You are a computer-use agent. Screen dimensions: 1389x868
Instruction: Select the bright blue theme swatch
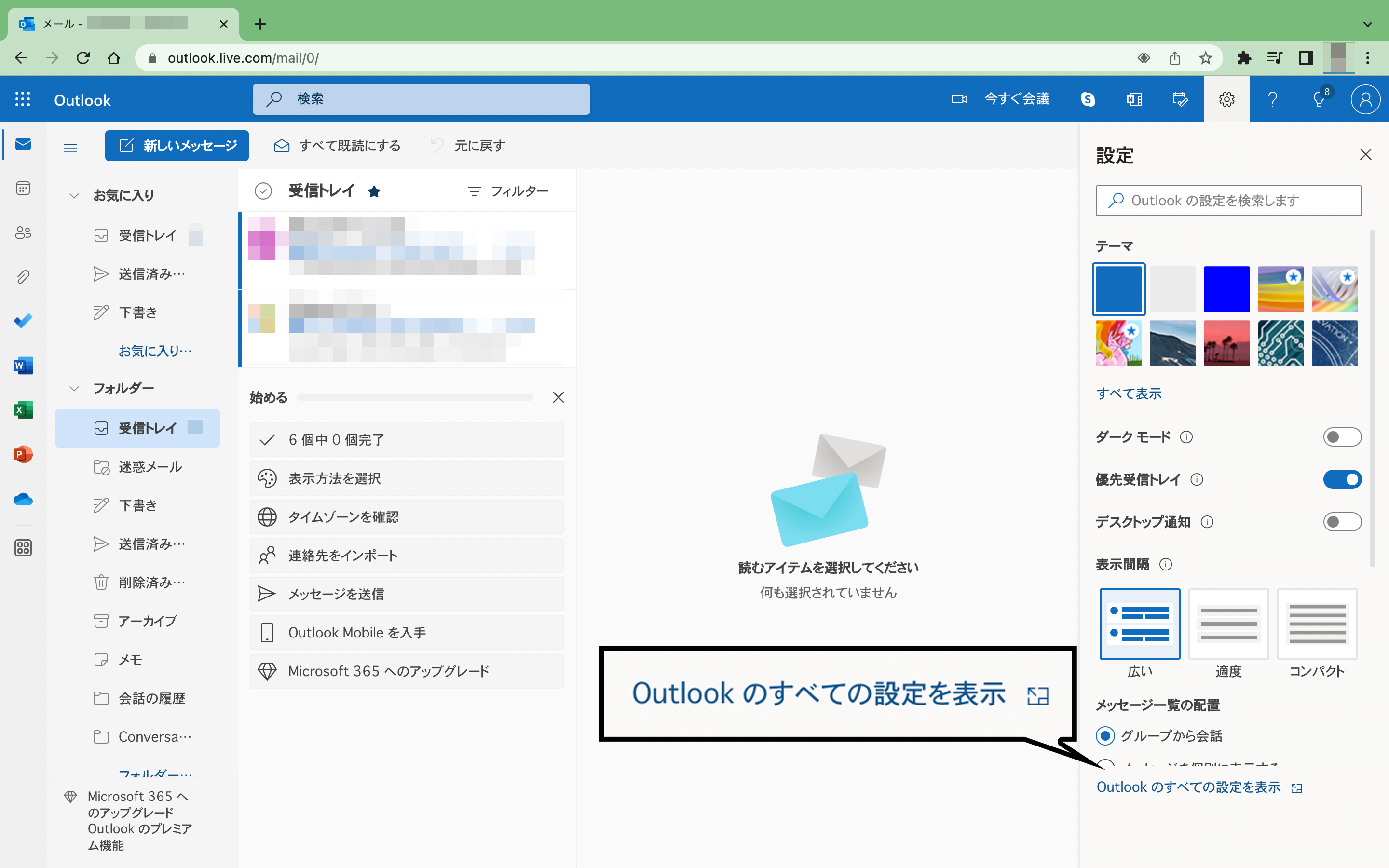coord(1226,289)
